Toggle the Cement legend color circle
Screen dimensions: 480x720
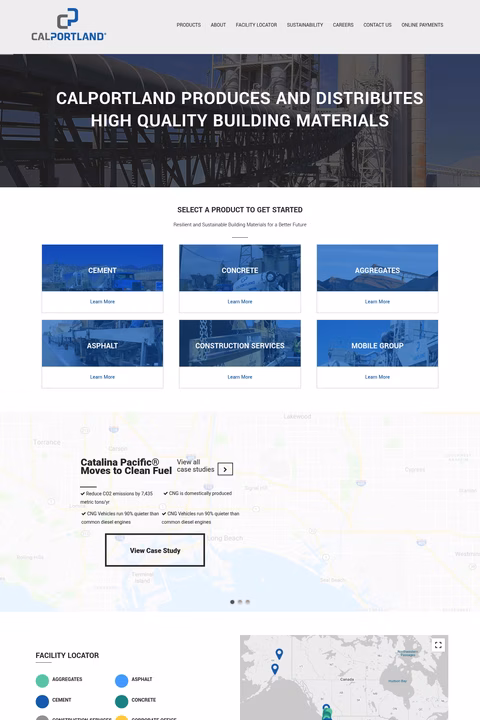42,701
